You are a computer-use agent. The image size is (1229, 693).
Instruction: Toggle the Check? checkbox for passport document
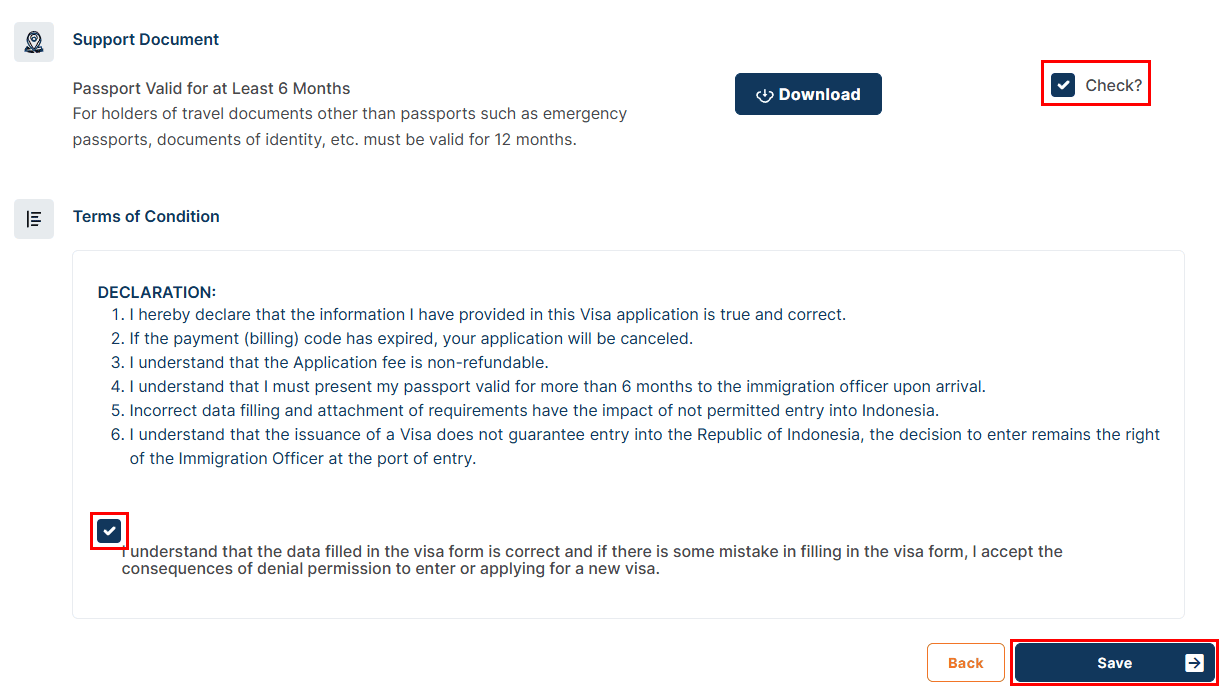click(1063, 85)
